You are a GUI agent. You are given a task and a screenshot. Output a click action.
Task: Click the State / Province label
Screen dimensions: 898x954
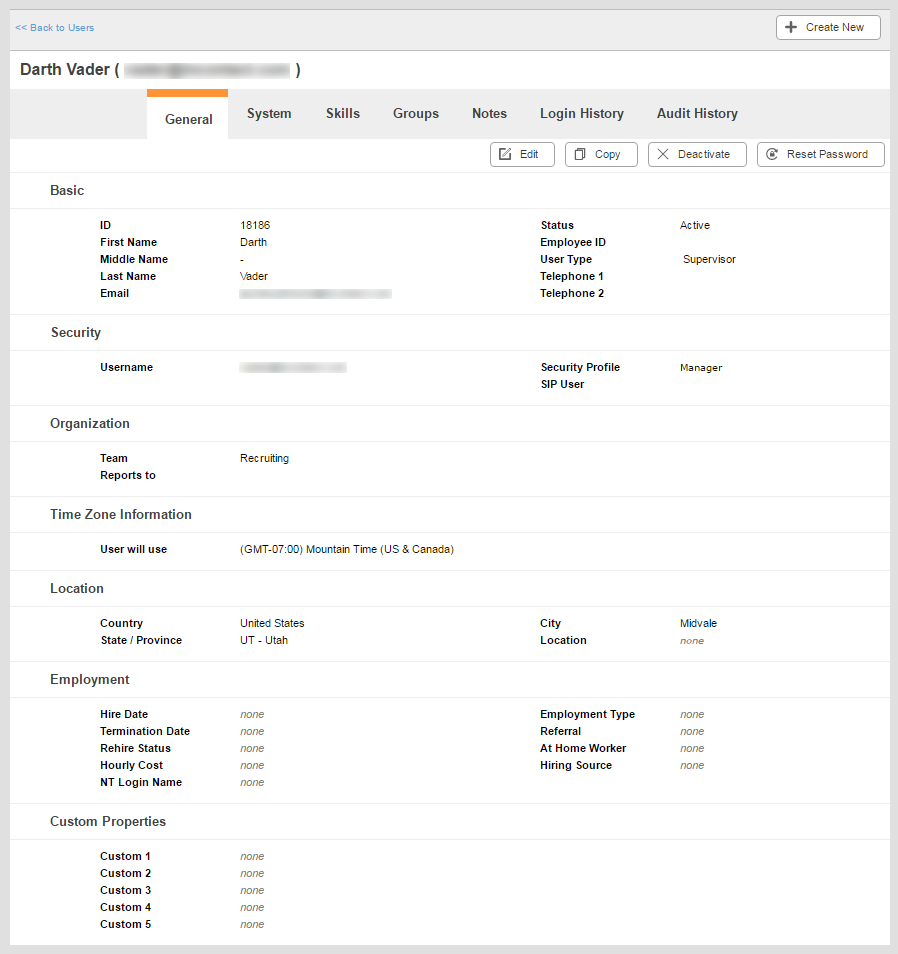[x=141, y=640]
